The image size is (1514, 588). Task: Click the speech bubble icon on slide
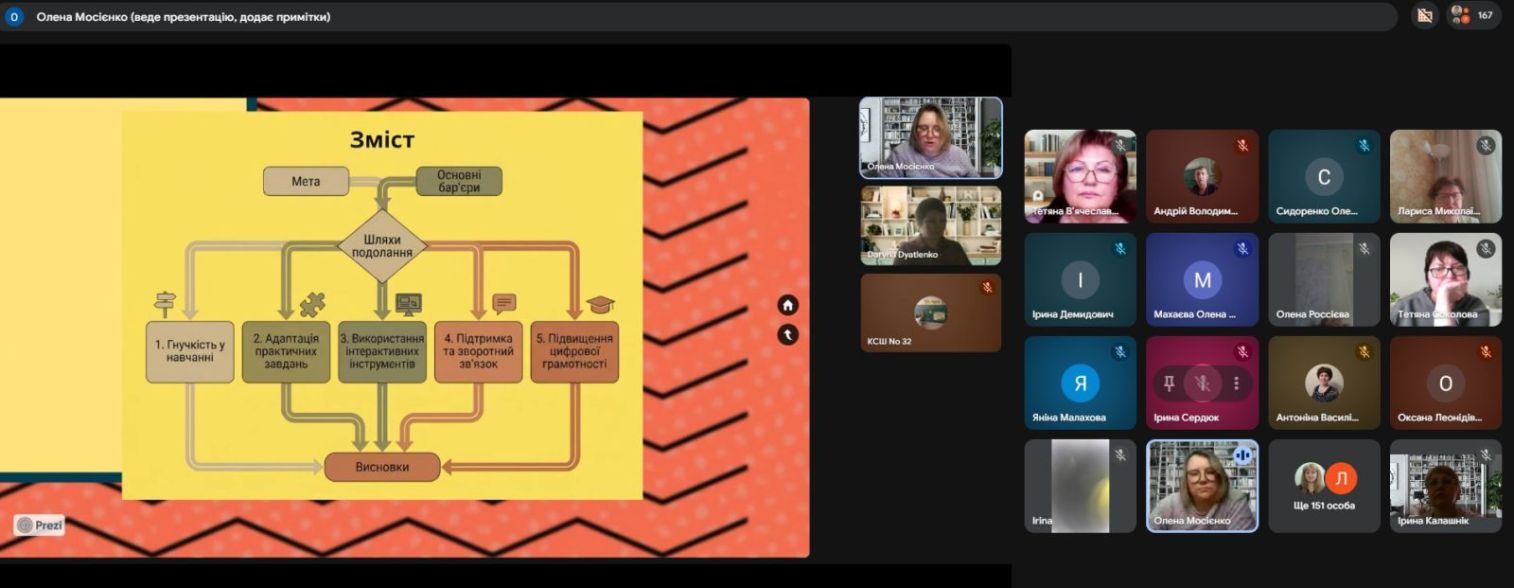click(504, 304)
